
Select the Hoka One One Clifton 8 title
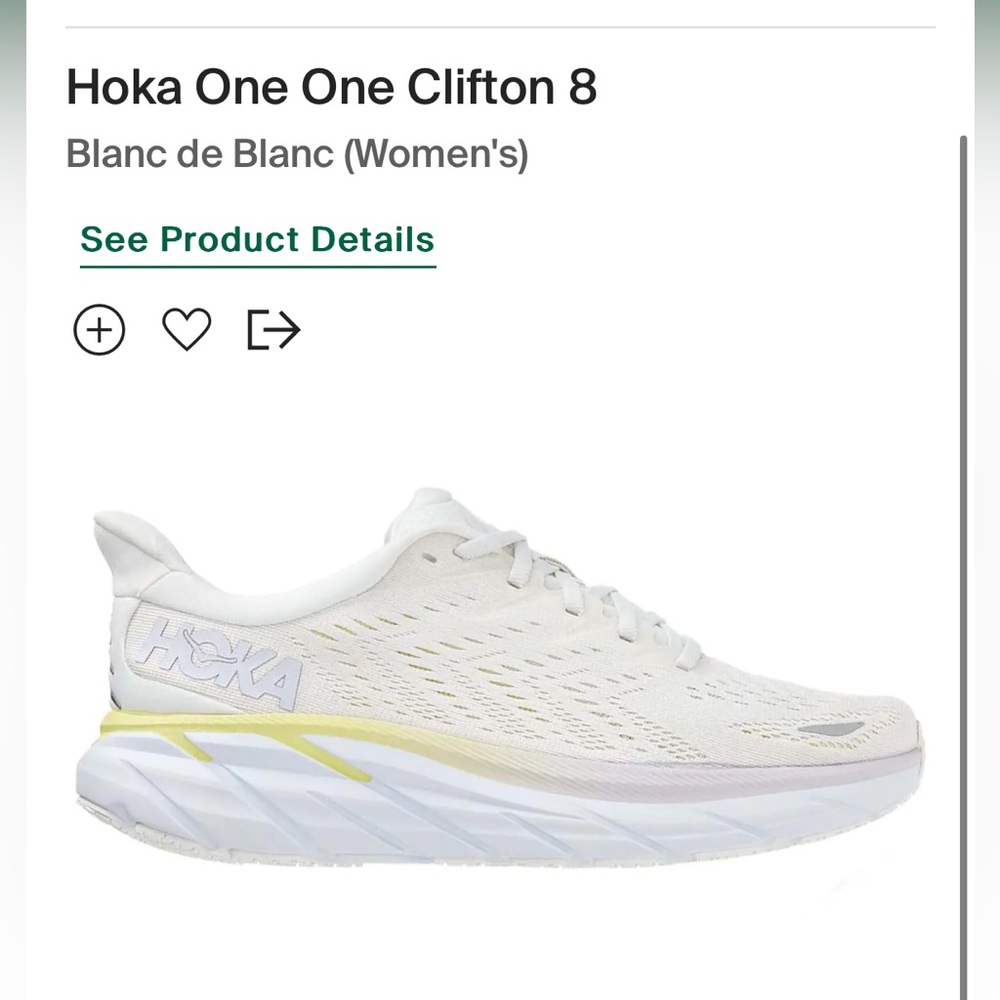point(330,87)
